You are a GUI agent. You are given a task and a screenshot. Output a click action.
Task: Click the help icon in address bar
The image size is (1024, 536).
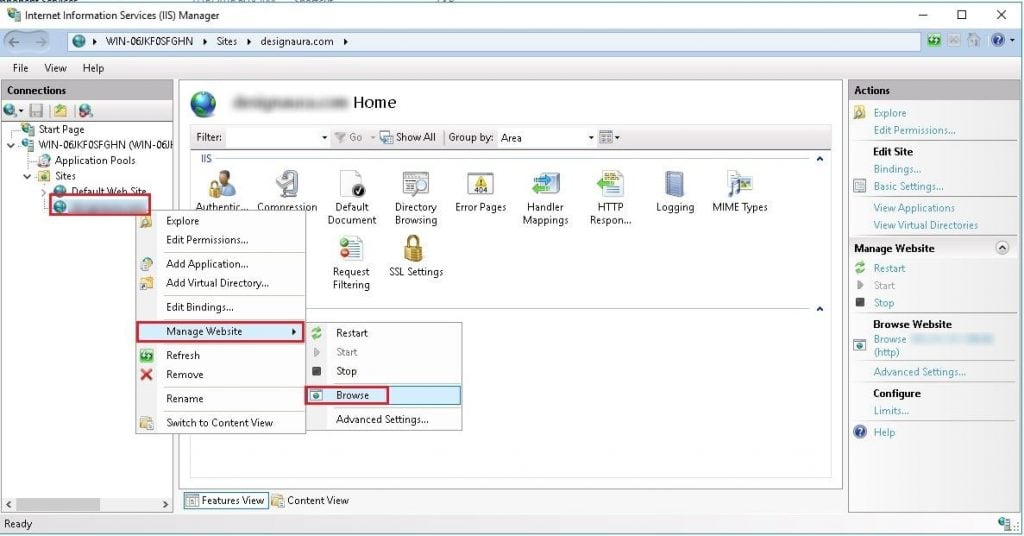[997, 40]
